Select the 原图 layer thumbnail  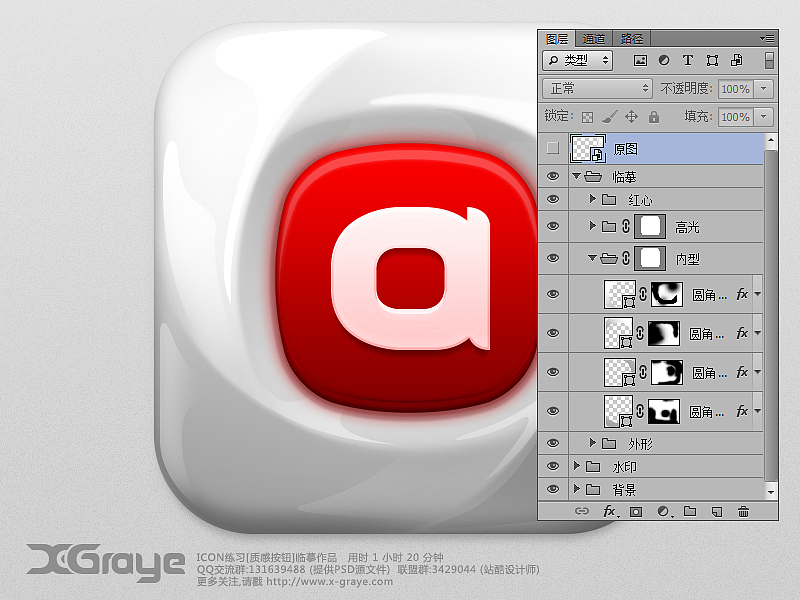588,148
